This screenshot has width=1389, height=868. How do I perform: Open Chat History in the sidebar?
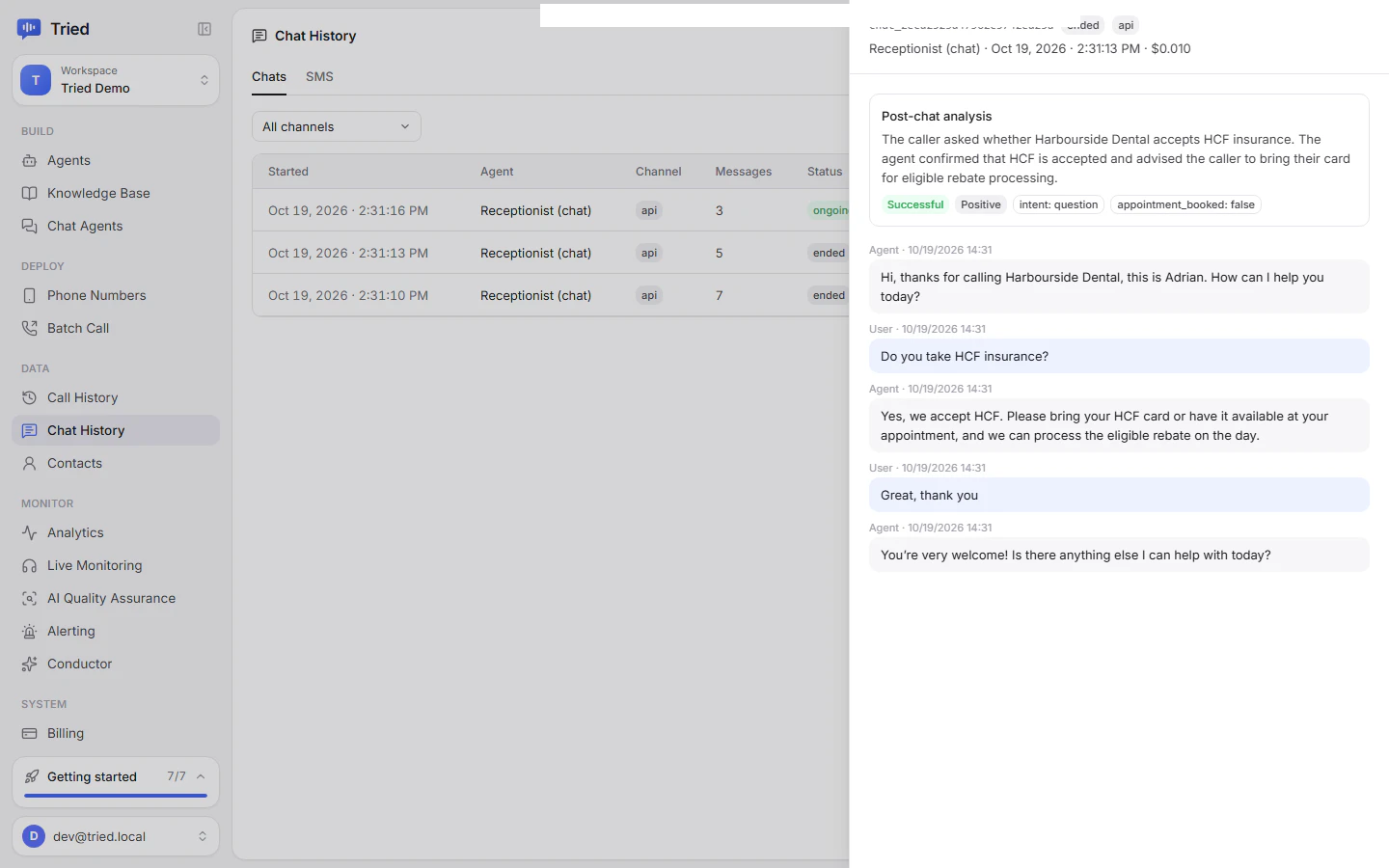click(x=116, y=430)
